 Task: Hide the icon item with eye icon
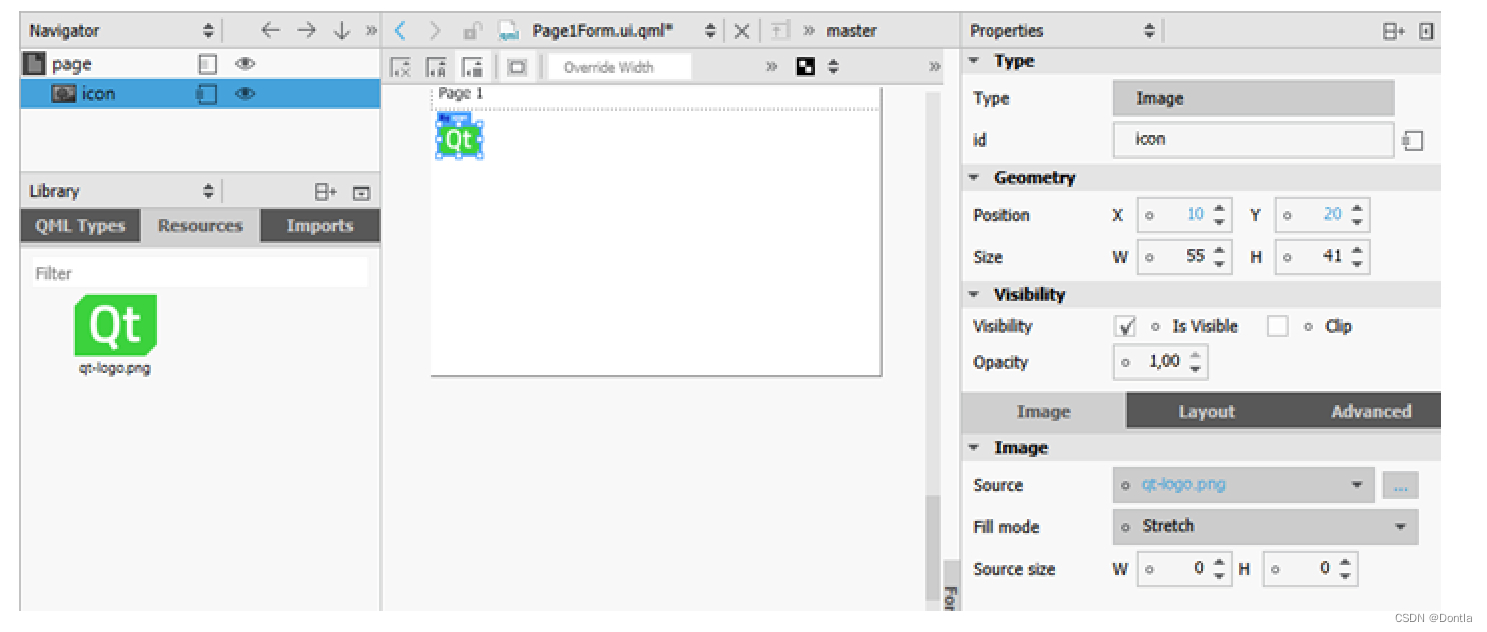pos(245,94)
